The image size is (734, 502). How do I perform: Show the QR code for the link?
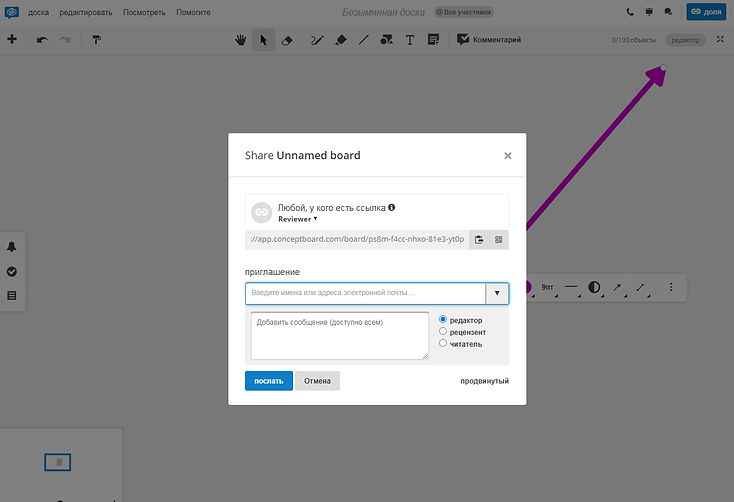499,240
